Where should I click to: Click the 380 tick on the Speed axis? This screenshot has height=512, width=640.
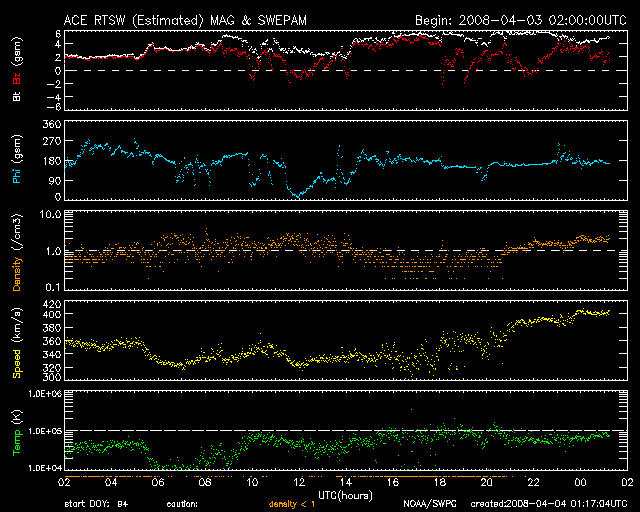tap(52, 328)
